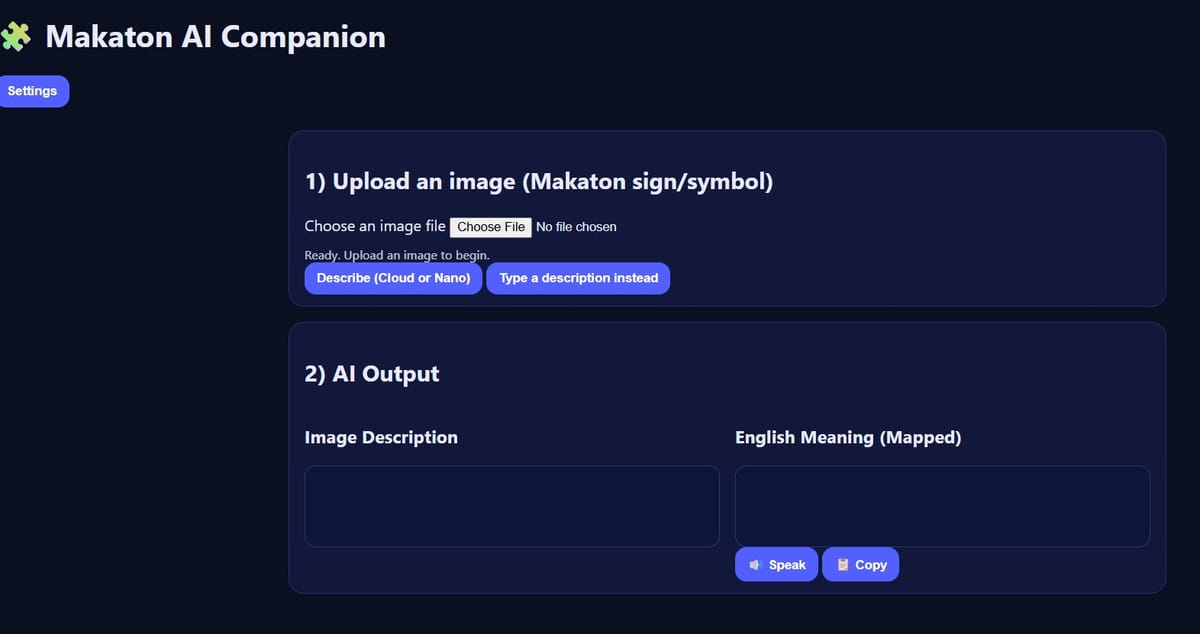
Task: Click the Choose an image file label
Action: click(x=375, y=226)
